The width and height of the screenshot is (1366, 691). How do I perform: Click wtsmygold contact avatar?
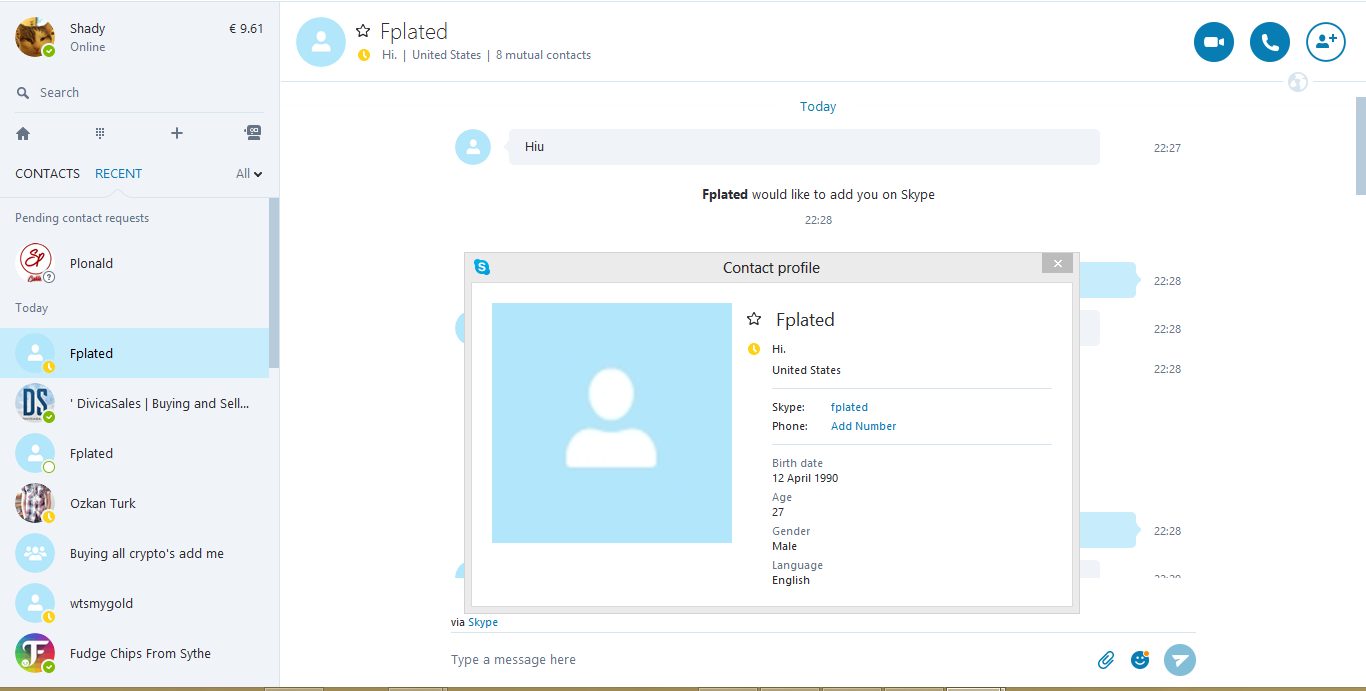(x=35, y=603)
